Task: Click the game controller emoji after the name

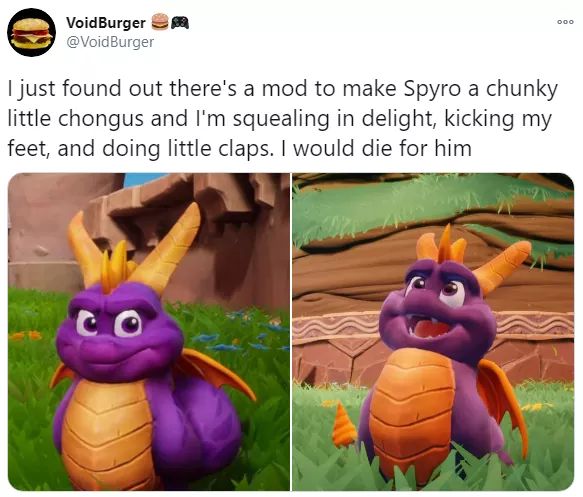Action: point(180,22)
